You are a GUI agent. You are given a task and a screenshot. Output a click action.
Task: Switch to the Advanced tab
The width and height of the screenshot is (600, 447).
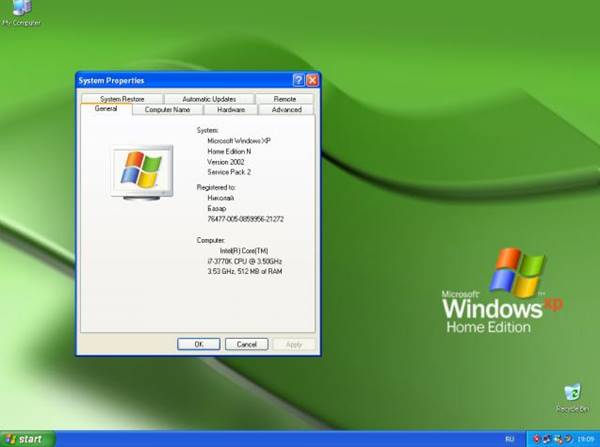point(287,109)
